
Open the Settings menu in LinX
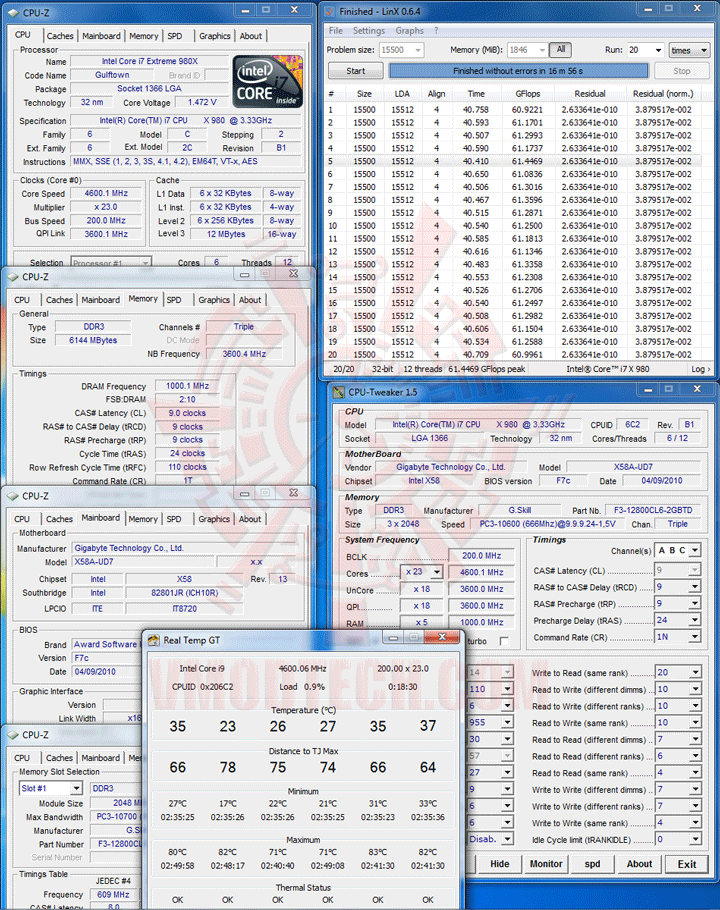coord(368,31)
